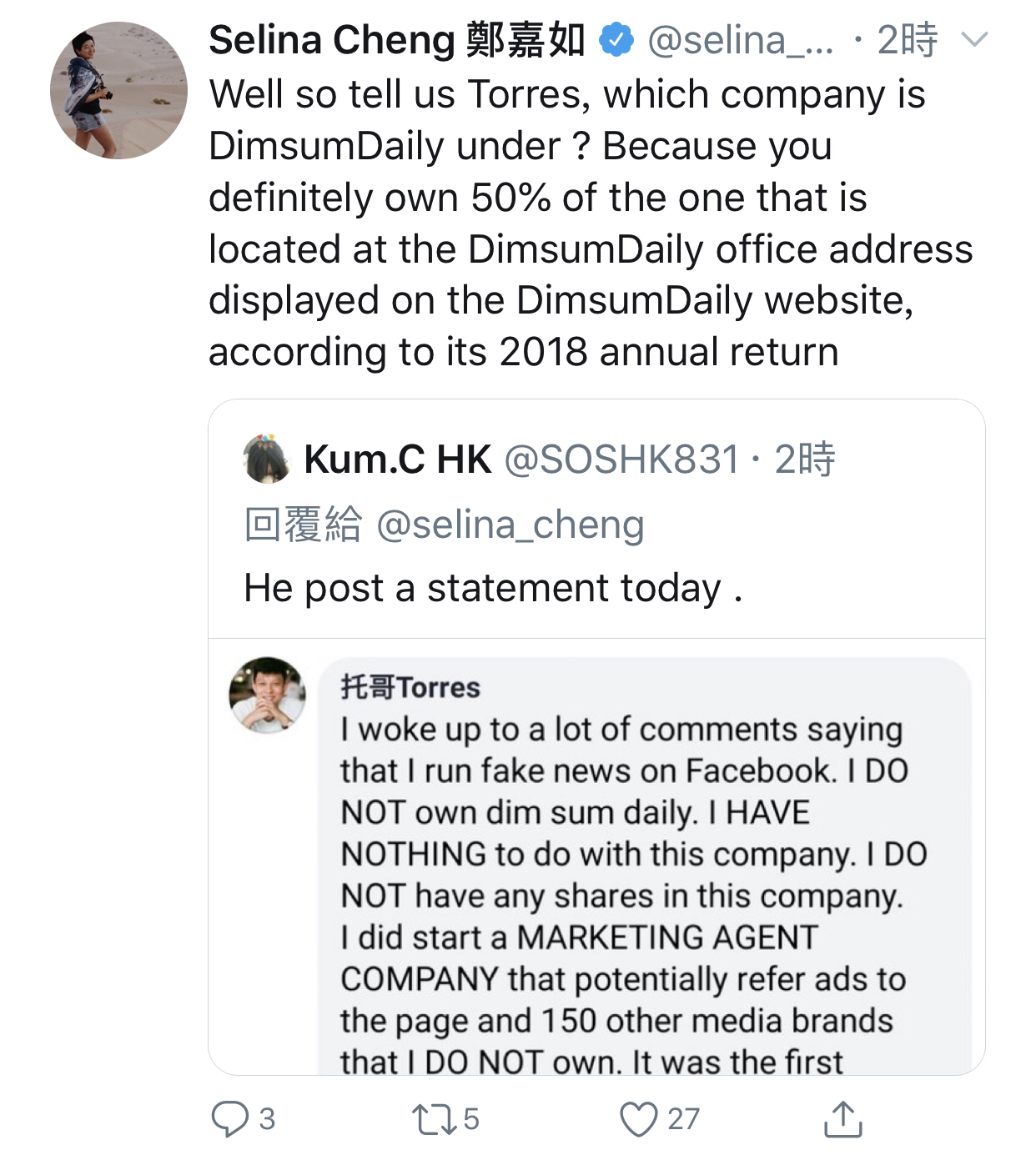Click the main tweet's 2時 timestamp
Viewport: 1036px width, 1160px height.
pos(908,40)
